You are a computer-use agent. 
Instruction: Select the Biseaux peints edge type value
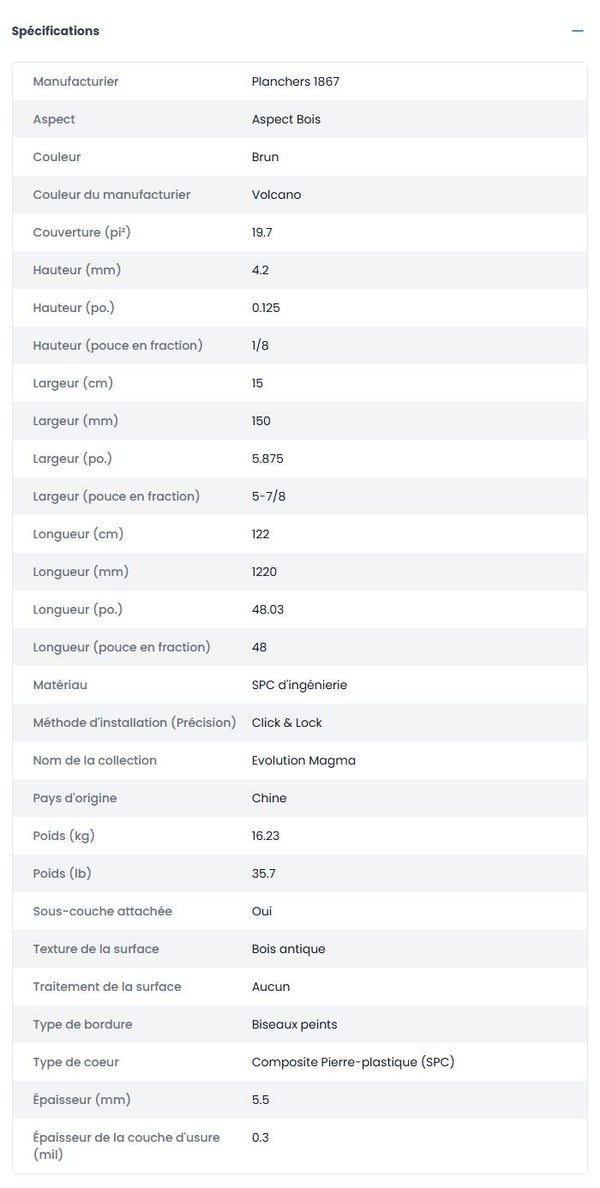[x=294, y=1025]
